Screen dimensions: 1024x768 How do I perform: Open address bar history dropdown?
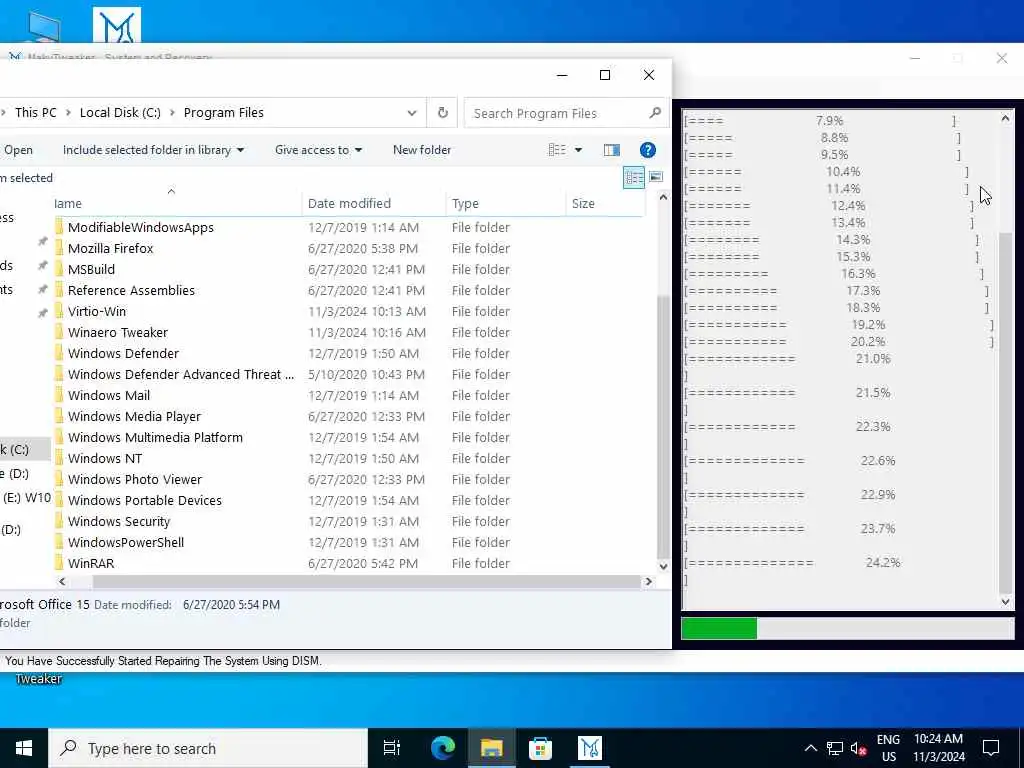click(x=411, y=112)
